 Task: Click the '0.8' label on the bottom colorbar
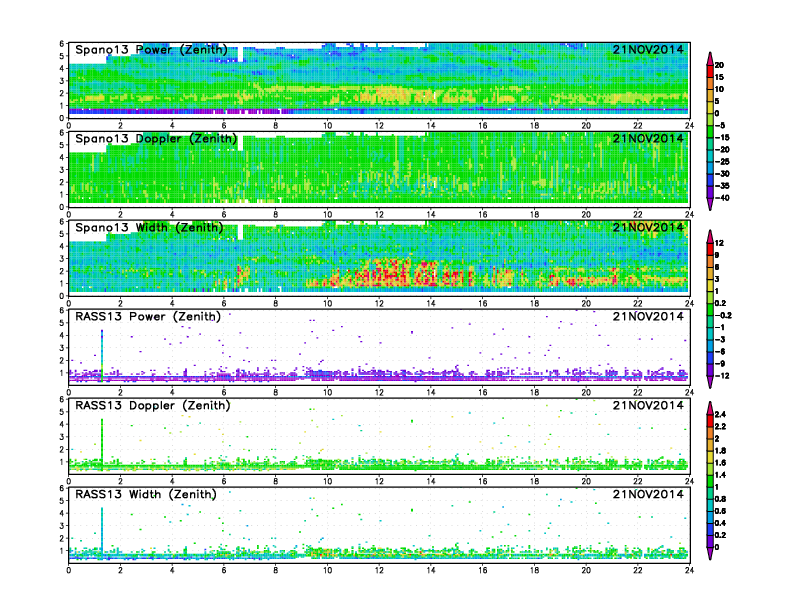pyautogui.click(x=721, y=499)
